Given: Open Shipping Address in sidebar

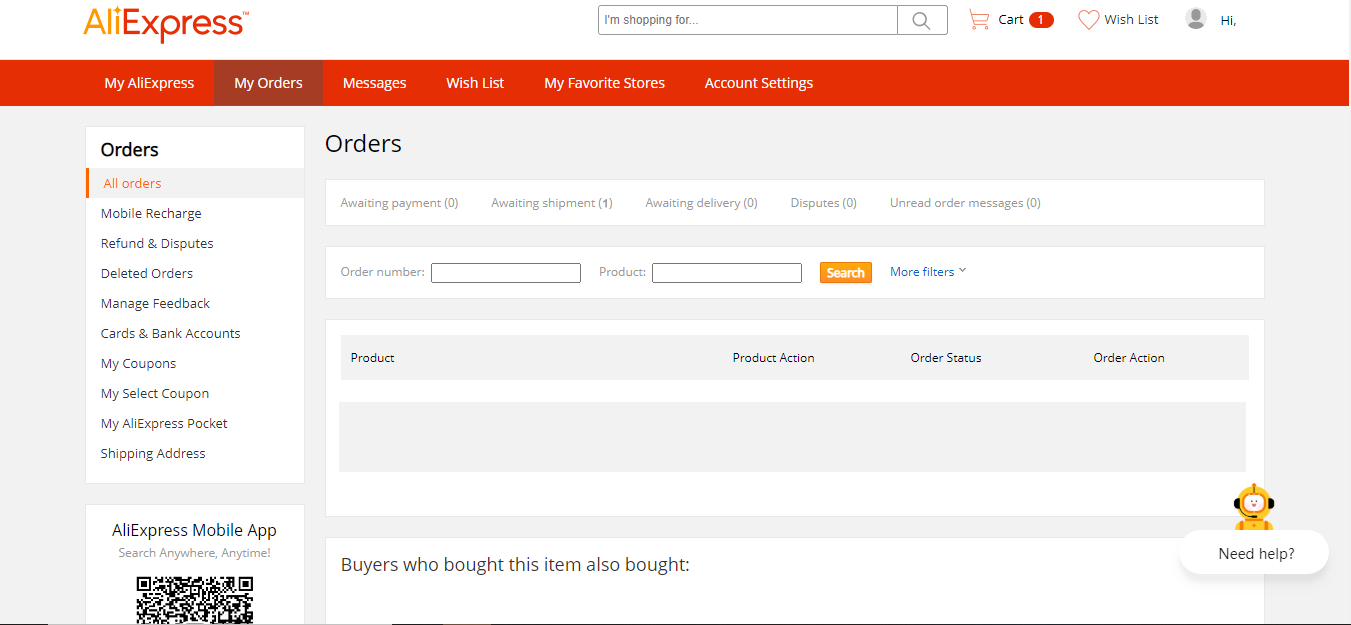Looking at the screenshot, I should click(153, 453).
